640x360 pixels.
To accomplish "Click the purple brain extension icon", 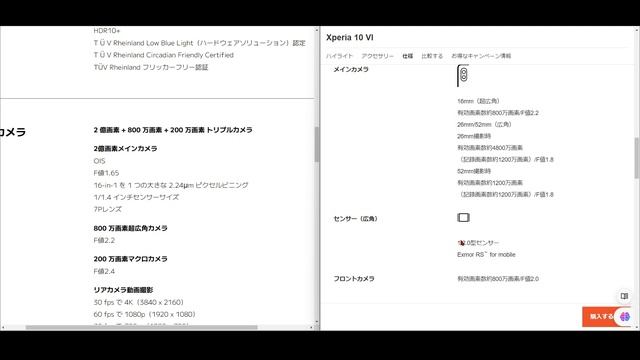I will tap(624, 317).
